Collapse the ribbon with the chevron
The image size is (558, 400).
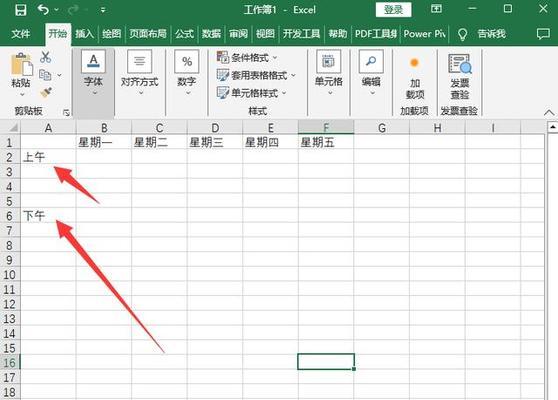549,112
